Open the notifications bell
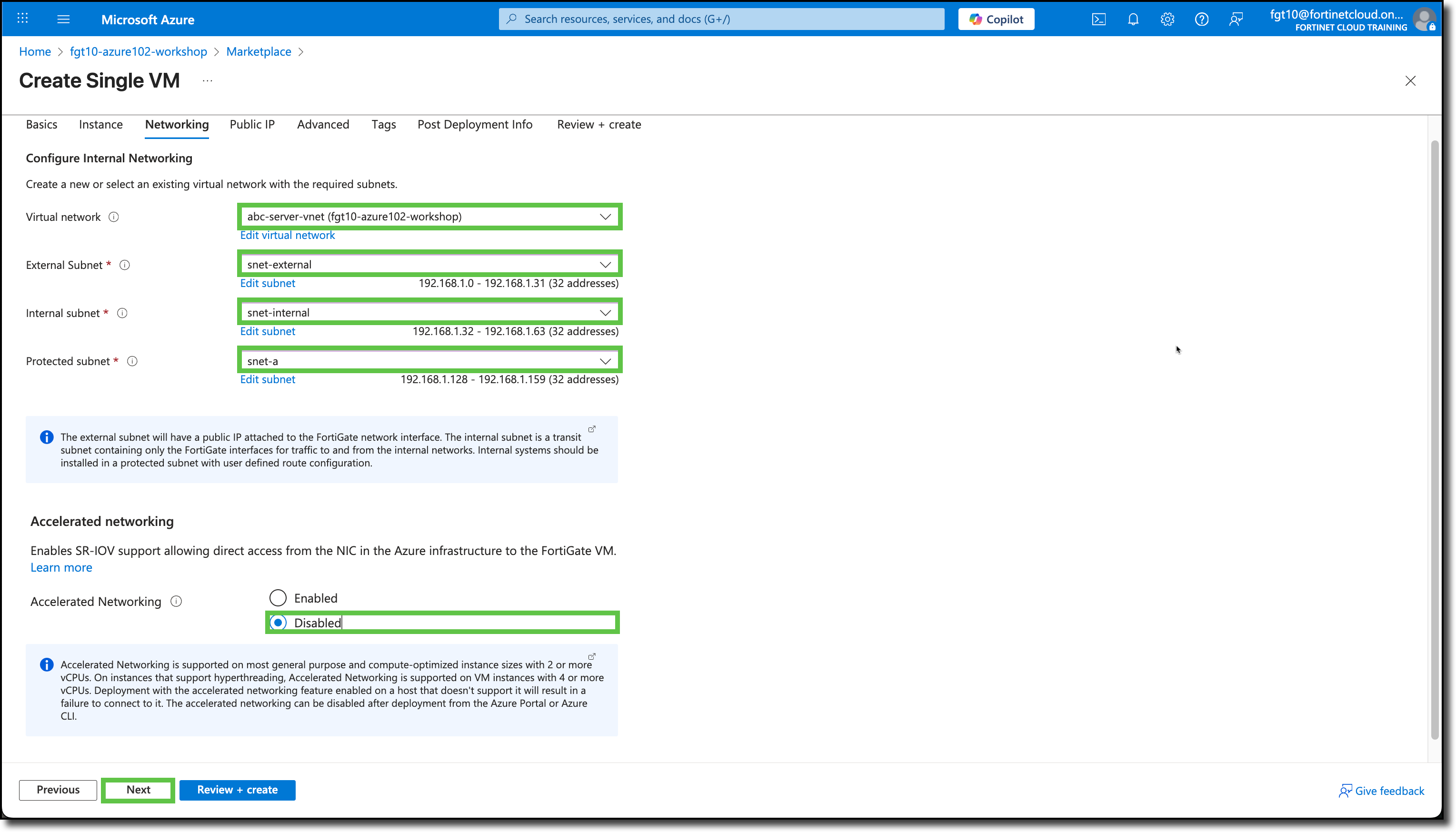The width and height of the screenshot is (1456, 832). point(1133,19)
